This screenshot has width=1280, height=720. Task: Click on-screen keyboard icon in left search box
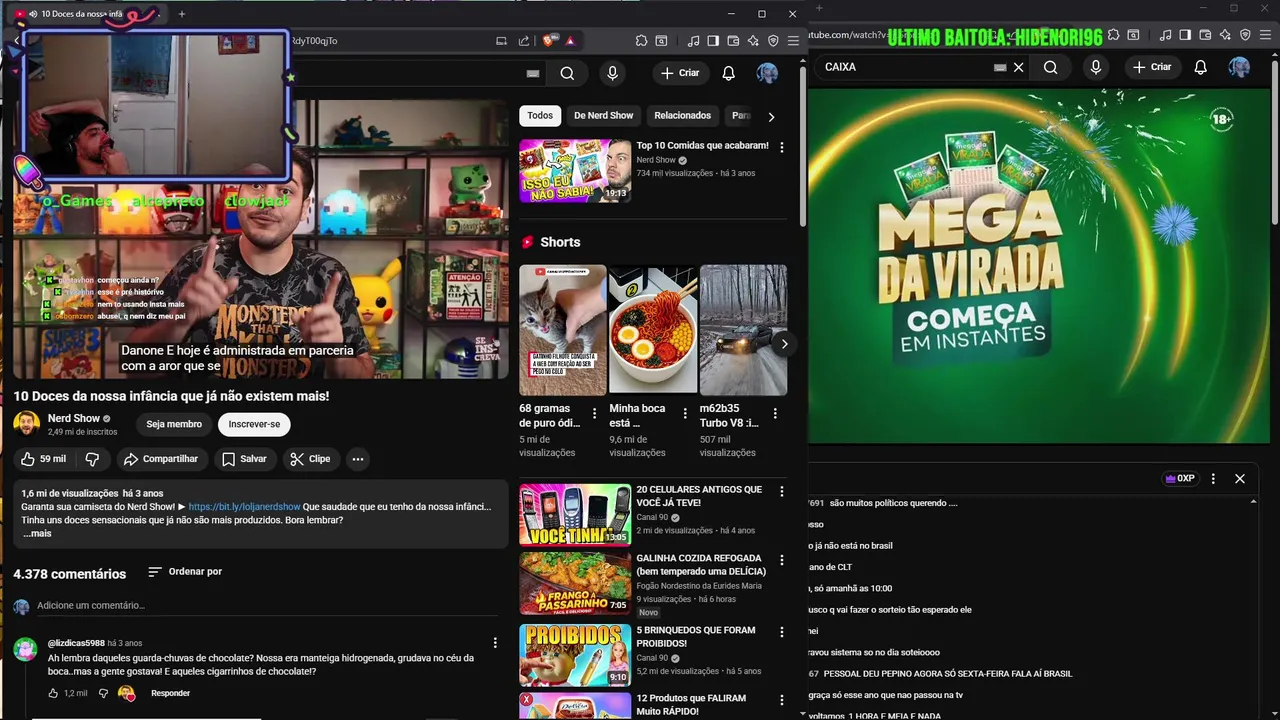click(x=533, y=73)
